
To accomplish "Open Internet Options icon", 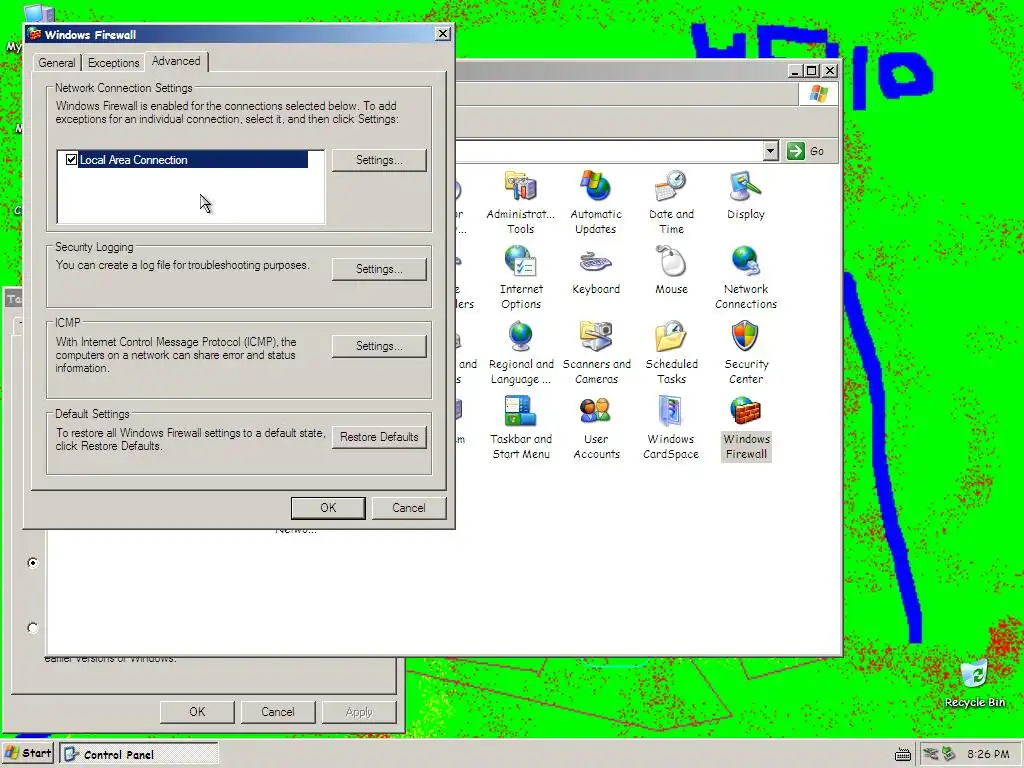I will click(x=521, y=277).
